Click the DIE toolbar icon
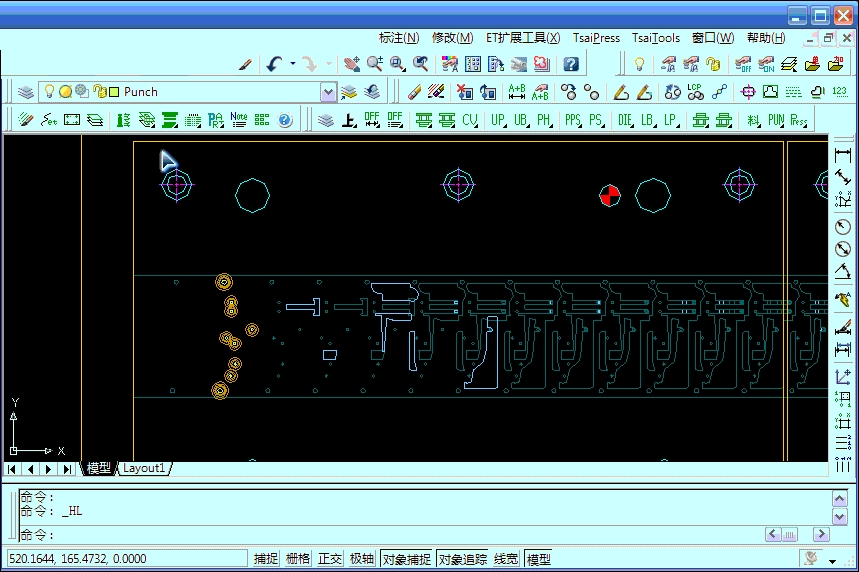Image resolution: width=859 pixels, height=572 pixels. coord(625,120)
